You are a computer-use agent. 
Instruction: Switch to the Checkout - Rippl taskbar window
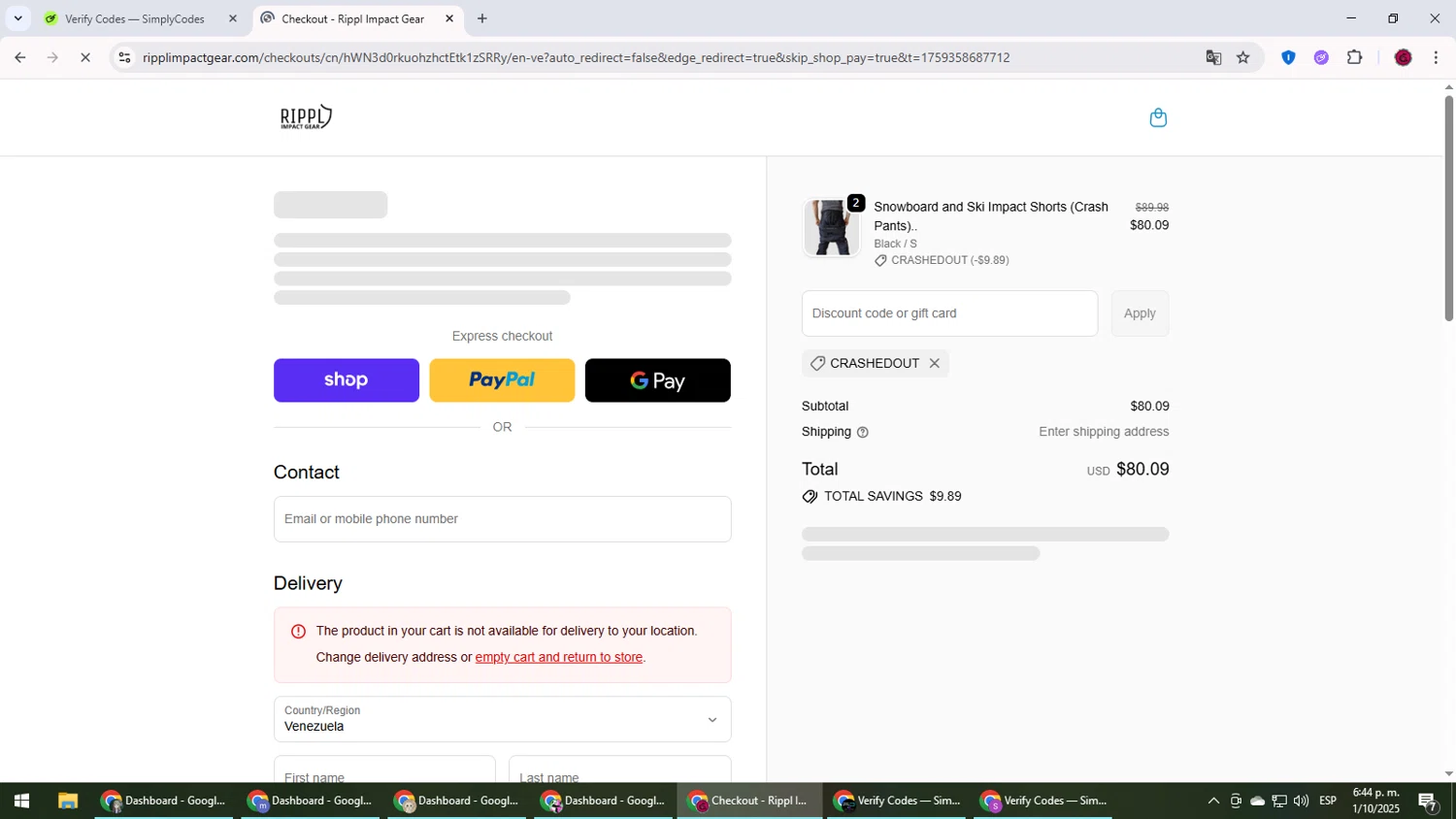[749, 802]
